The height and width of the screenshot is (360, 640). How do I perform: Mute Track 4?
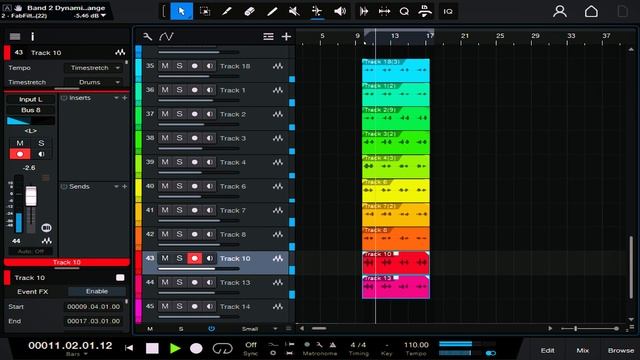tap(164, 162)
